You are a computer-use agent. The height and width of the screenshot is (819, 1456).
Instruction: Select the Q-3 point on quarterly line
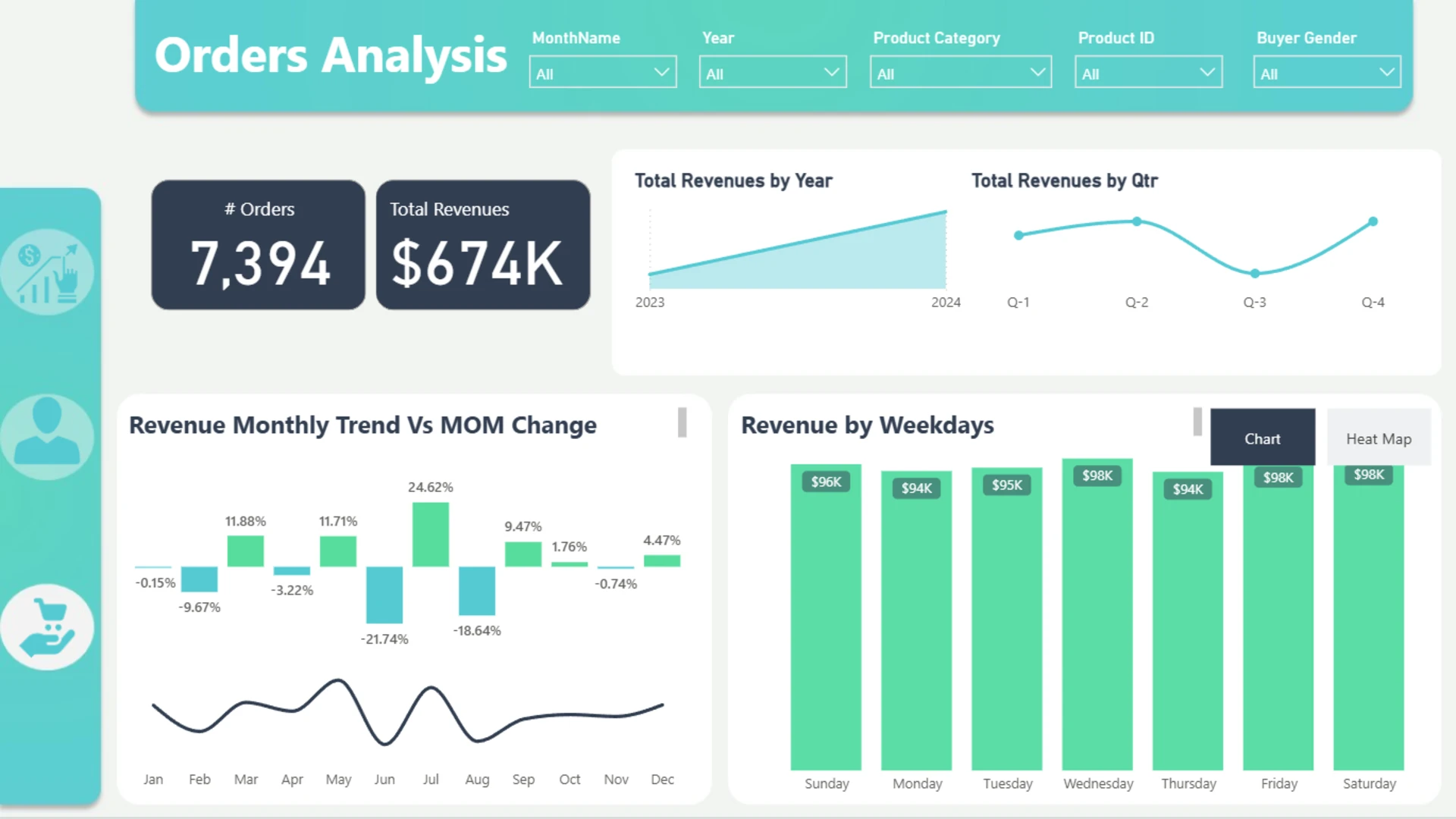(x=1255, y=273)
